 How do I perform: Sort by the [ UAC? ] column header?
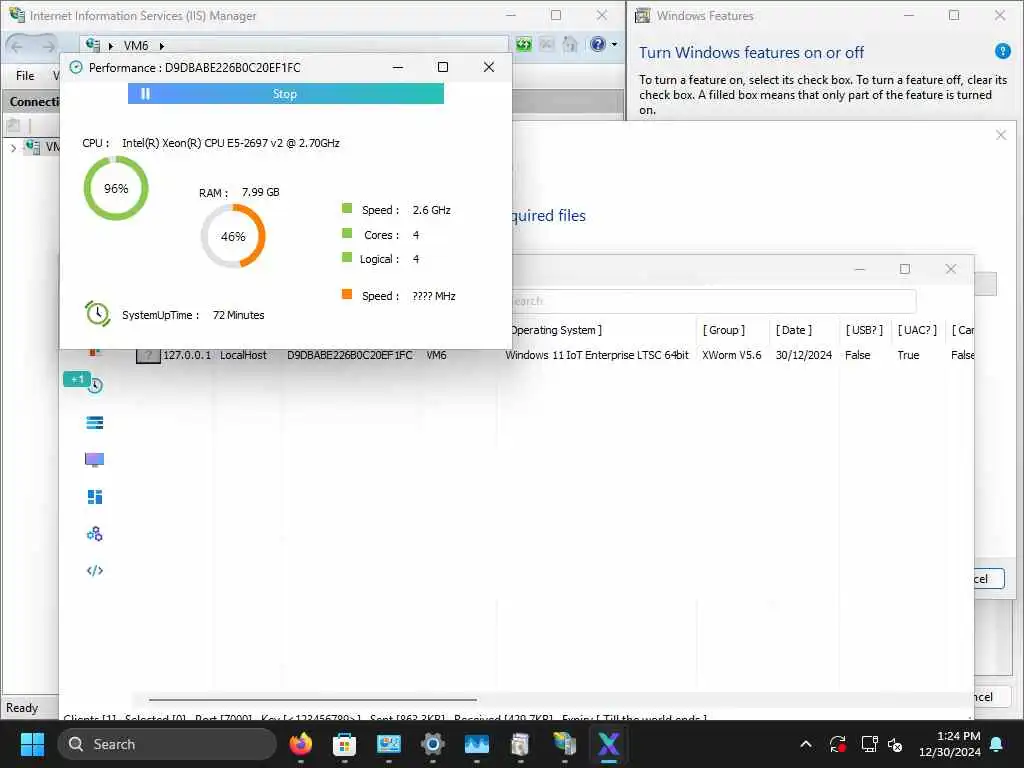917,330
